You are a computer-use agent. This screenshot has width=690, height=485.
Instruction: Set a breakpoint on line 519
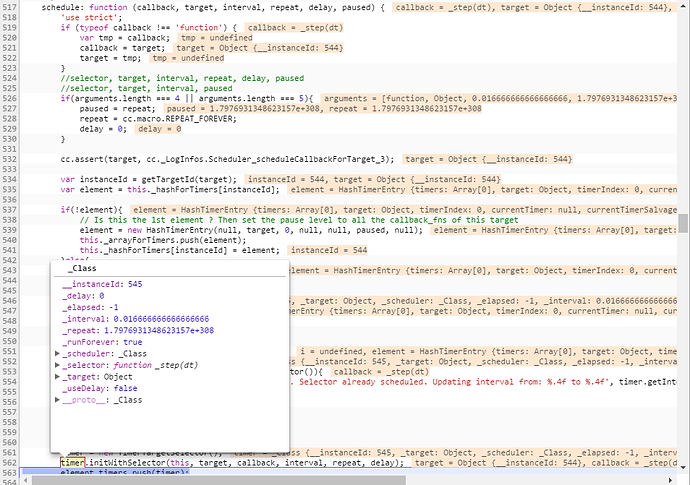(10, 28)
